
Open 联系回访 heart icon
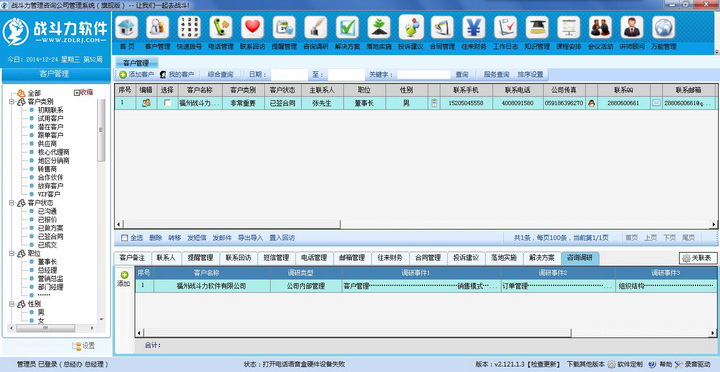tap(253, 28)
